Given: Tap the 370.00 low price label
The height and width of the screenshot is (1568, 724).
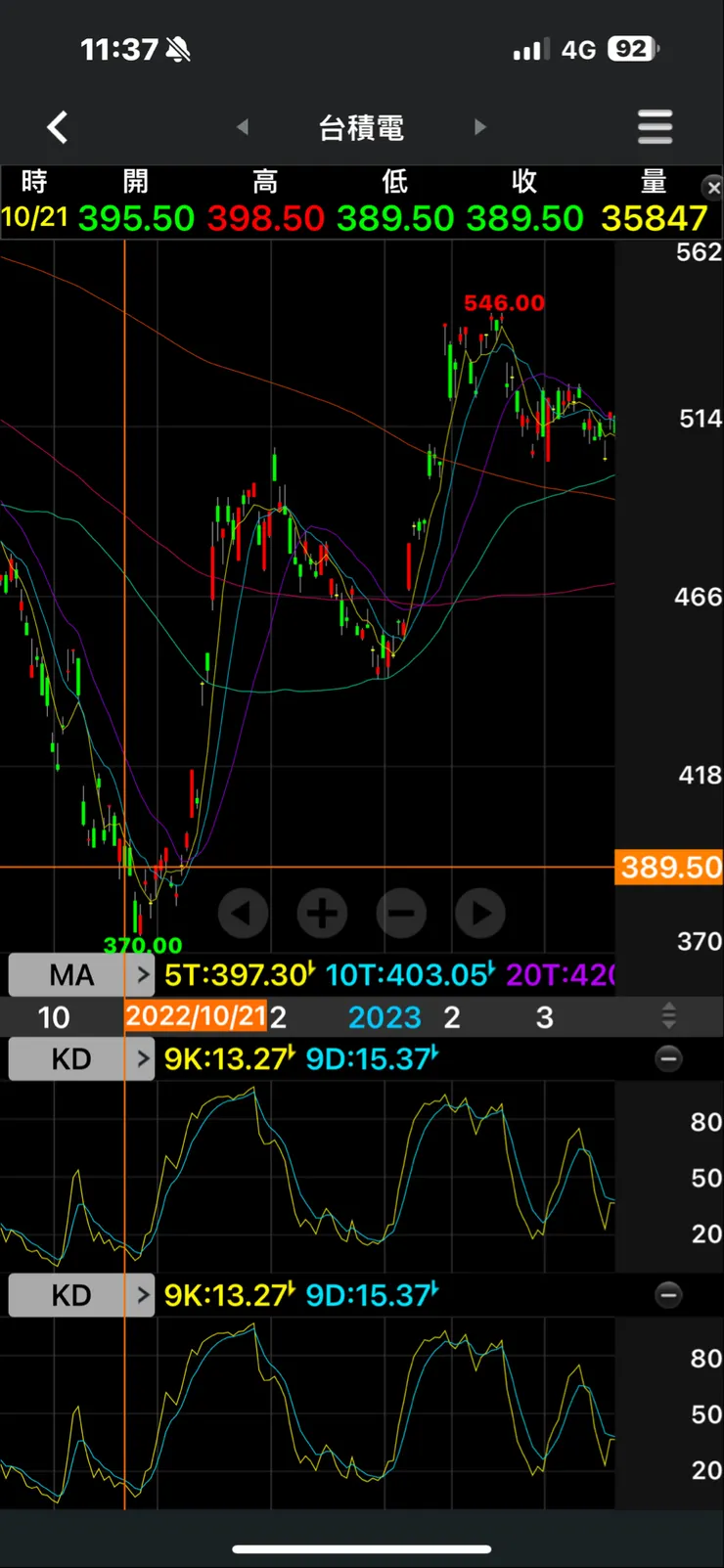Looking at the screenshot, I should 143,945.
